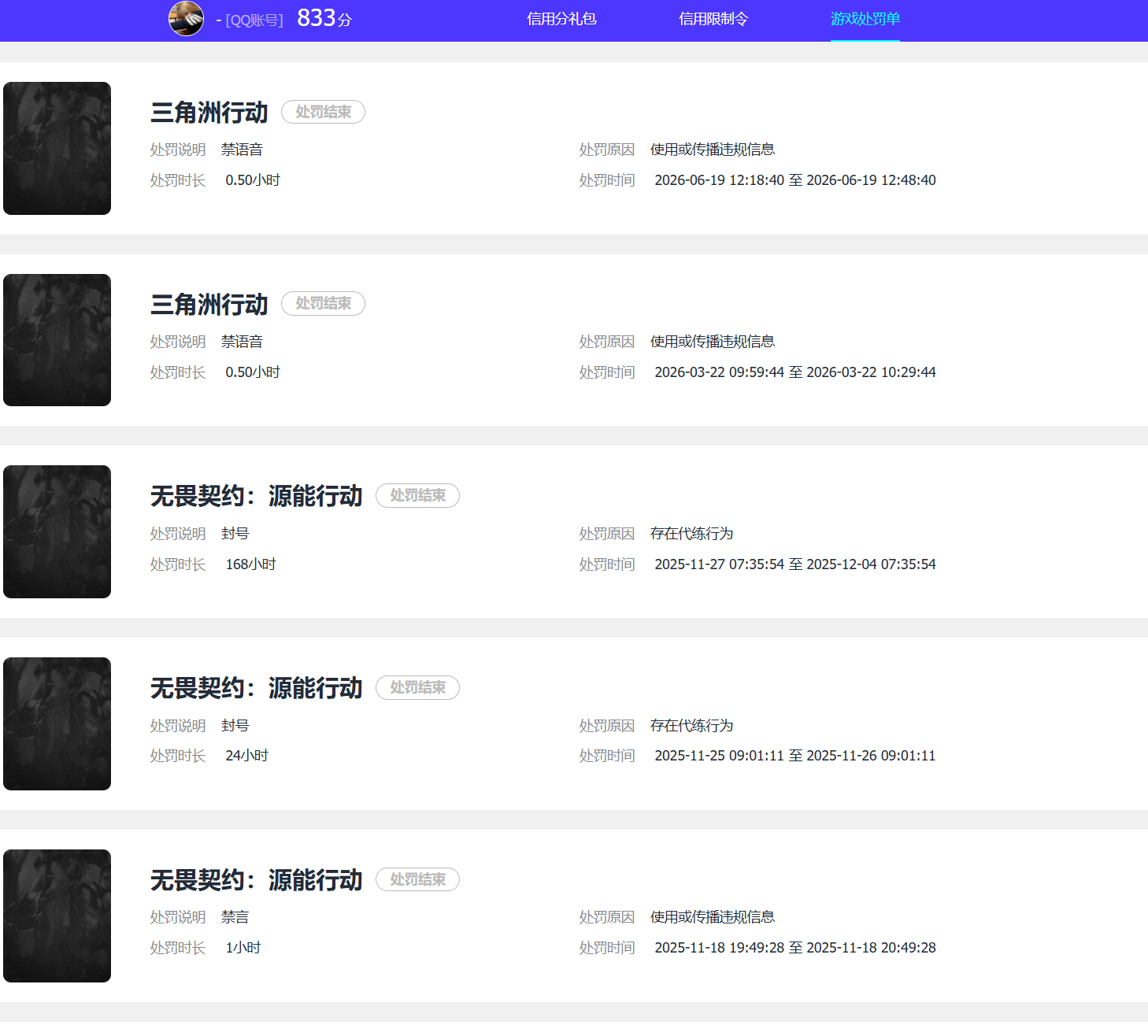The height and width of the screenshot is (1036, 1148).
Task: Click 禁语音 description in the 2026-06-19 record
Action: point(243,150)
